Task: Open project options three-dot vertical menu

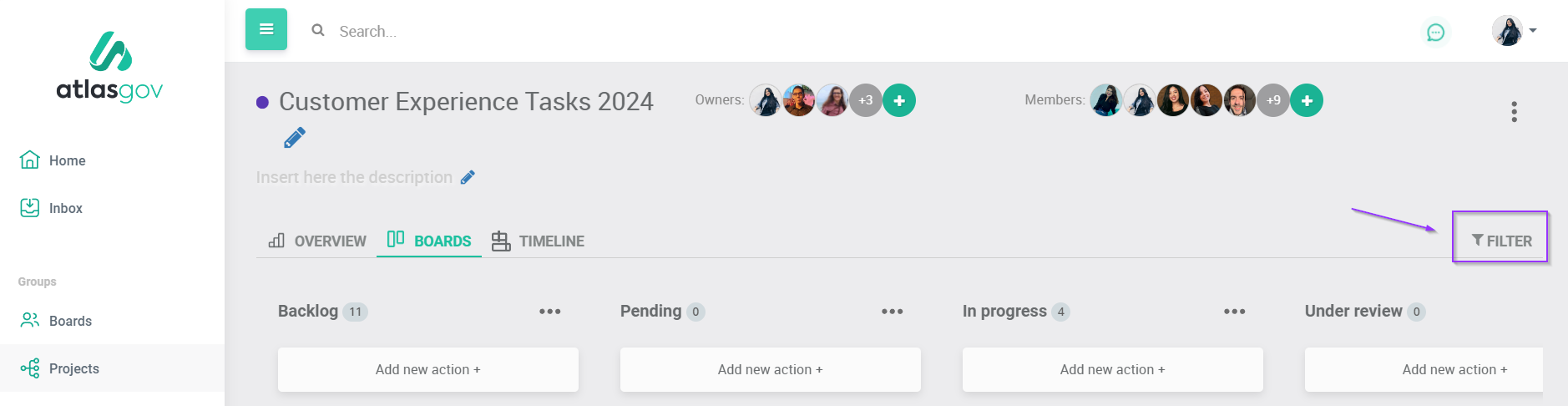Action: click(x=1514, y=112)
